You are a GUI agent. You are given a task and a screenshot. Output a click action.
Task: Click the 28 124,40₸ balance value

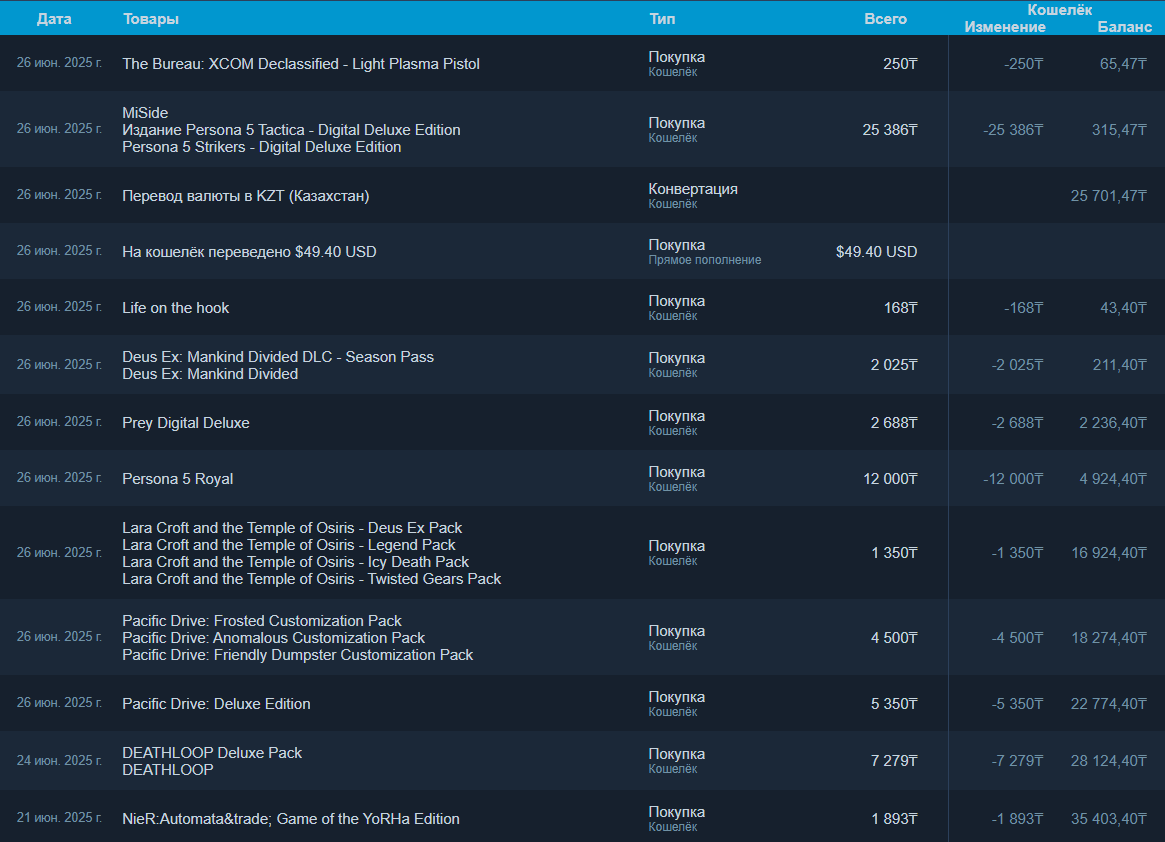click(x=1108, y=761)
